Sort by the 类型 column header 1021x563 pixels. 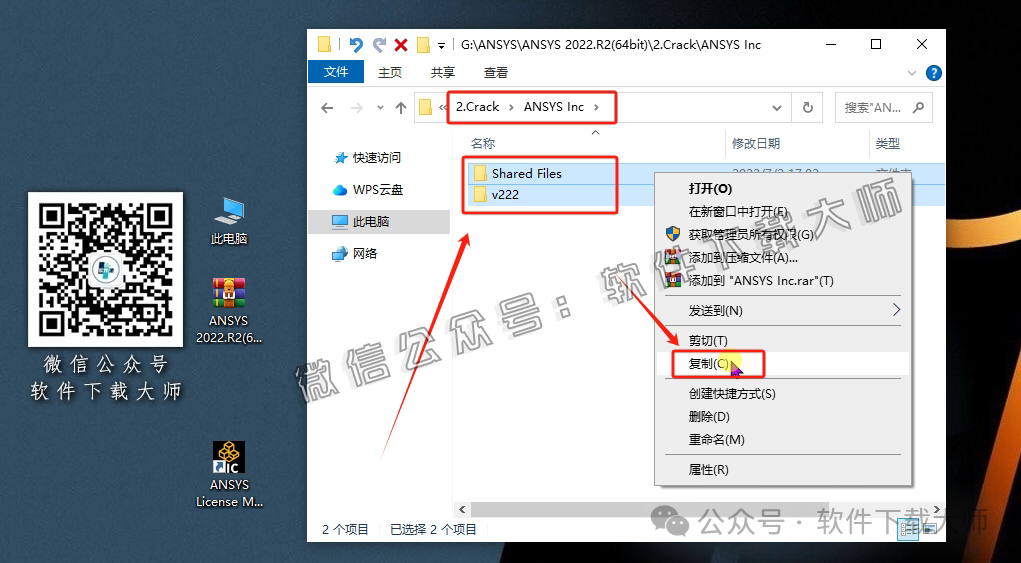[x=888, y=143]
